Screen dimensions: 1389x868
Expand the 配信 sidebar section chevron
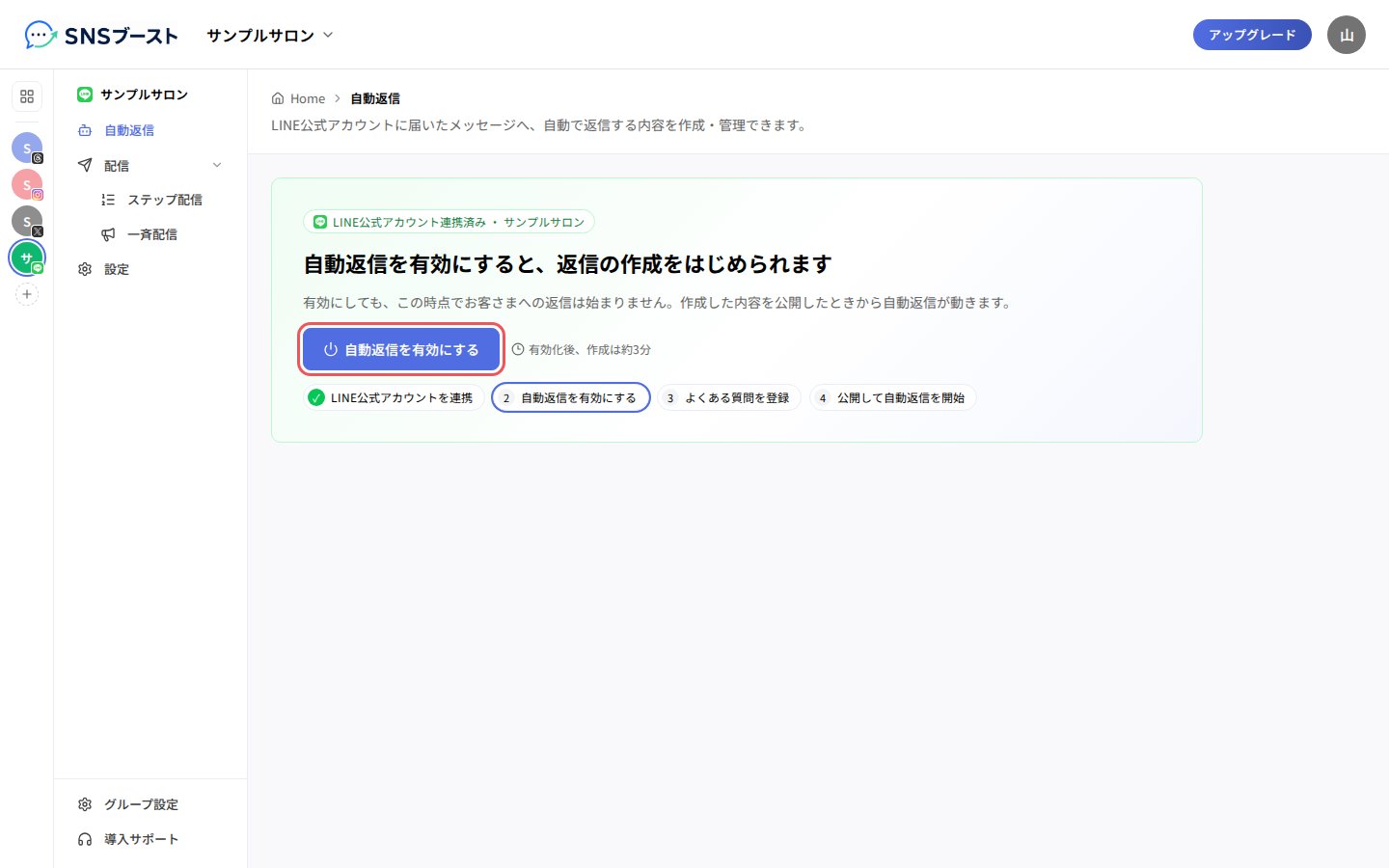coord(217,165)
